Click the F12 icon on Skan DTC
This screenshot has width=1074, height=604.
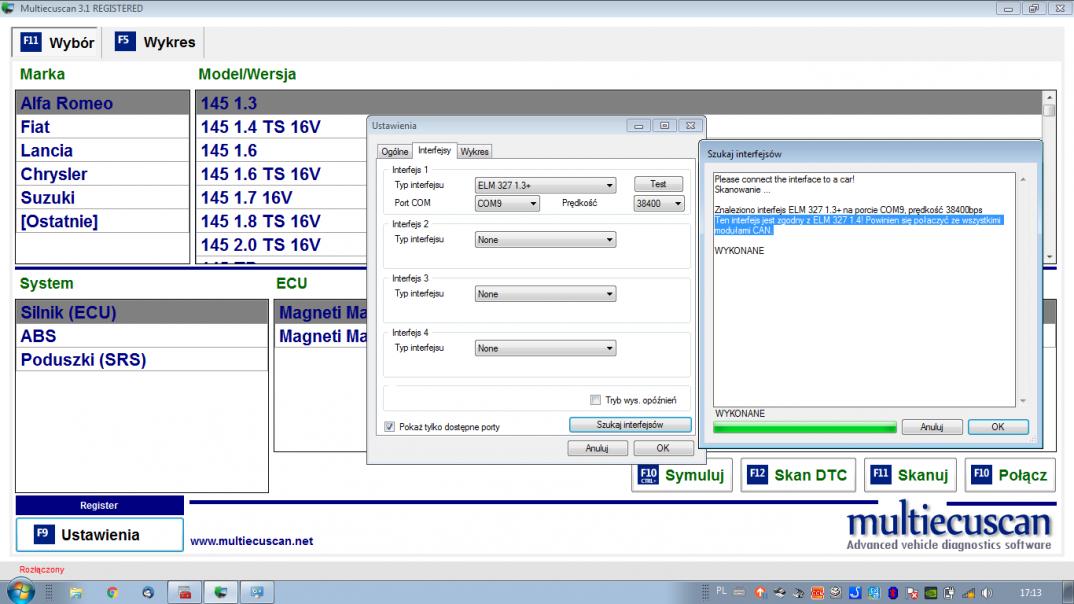pyautogui.click(x=757, y=475)
